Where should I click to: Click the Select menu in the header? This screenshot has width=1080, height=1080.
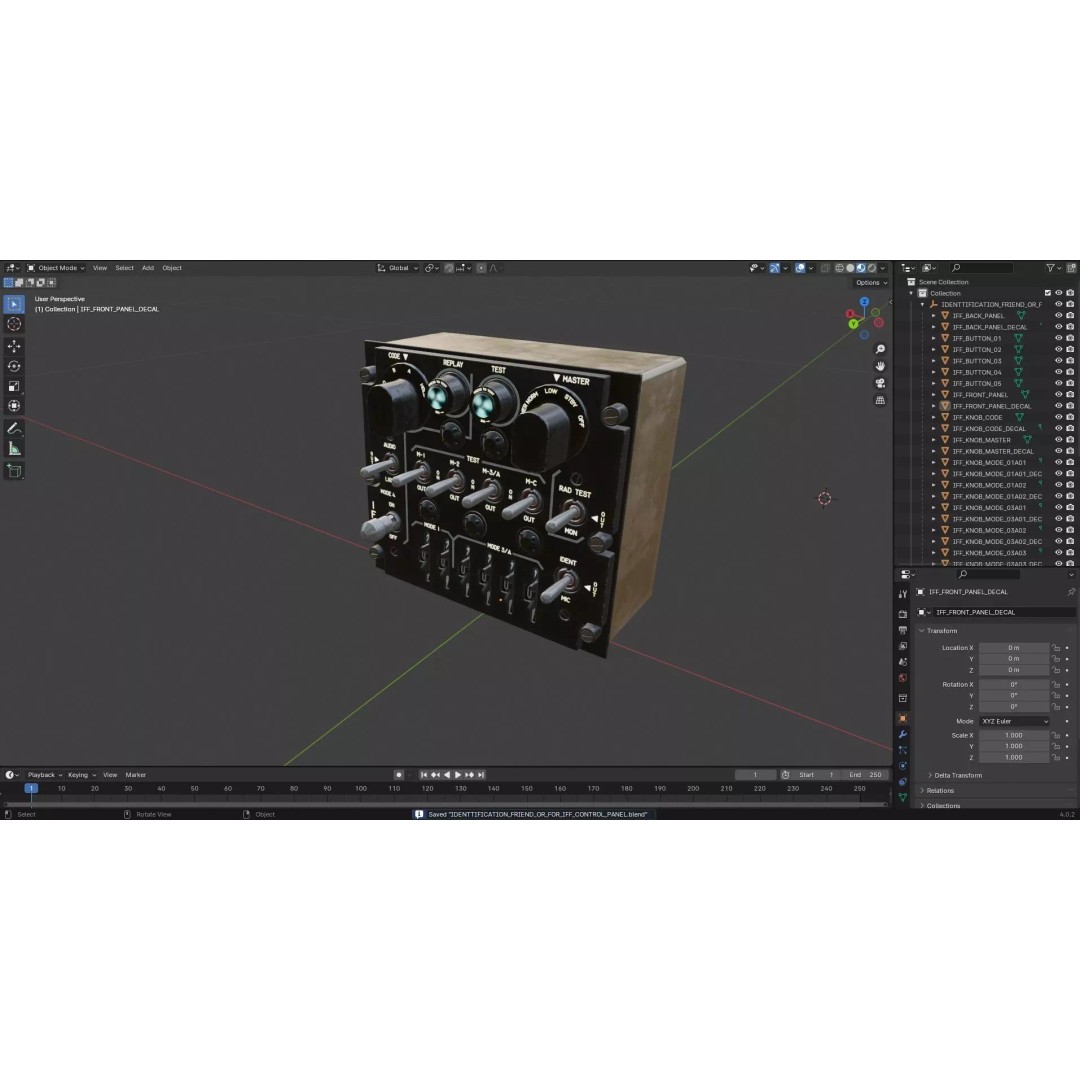[124, 267]
